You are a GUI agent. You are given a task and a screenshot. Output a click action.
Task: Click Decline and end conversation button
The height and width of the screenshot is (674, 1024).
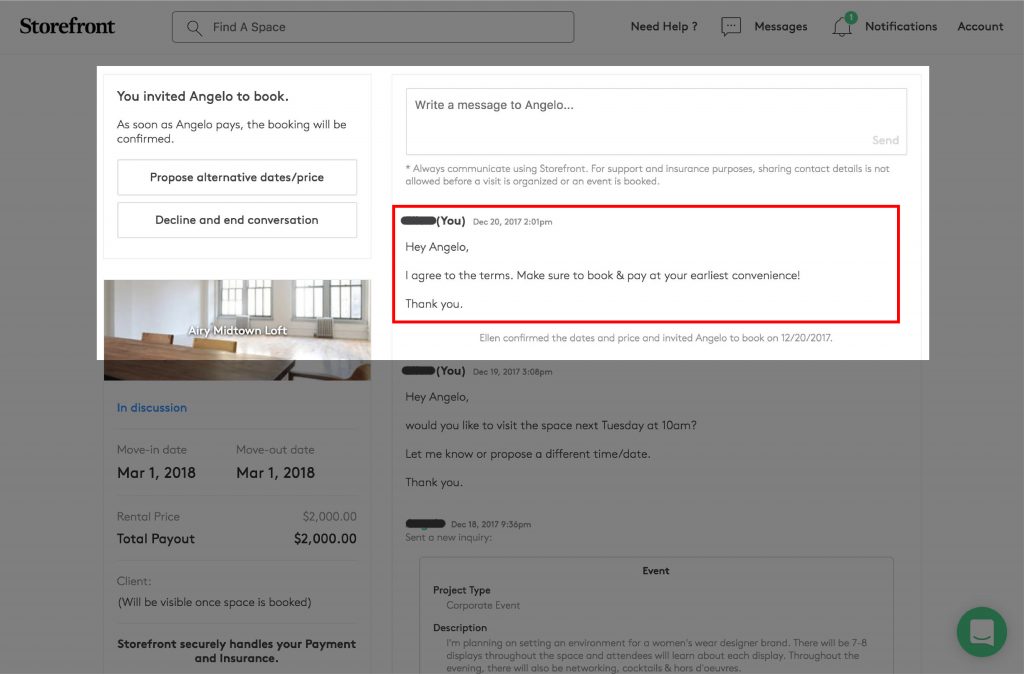click(x=237, y=220)
